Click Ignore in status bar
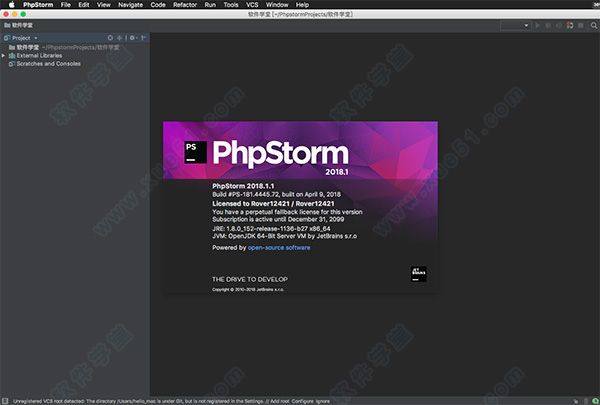This screenshot has width=600, height=405. click(x=323, y=401)
